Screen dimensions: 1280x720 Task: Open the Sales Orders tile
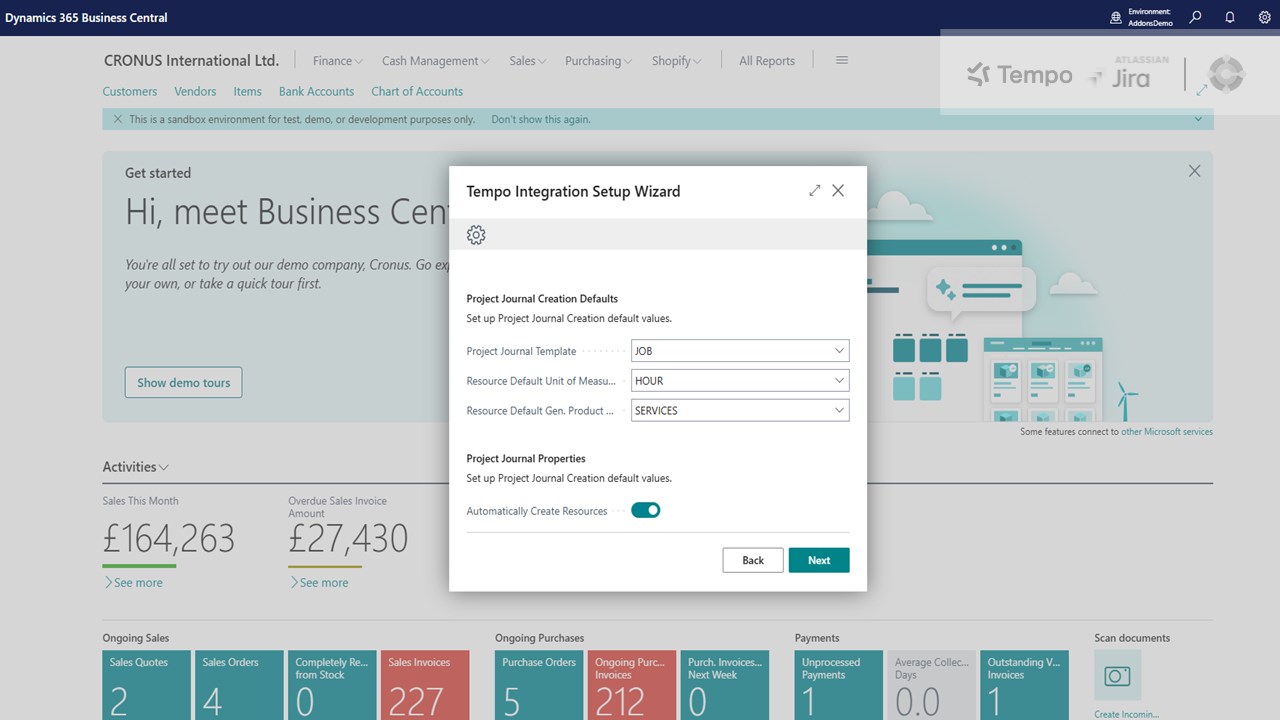240,685
